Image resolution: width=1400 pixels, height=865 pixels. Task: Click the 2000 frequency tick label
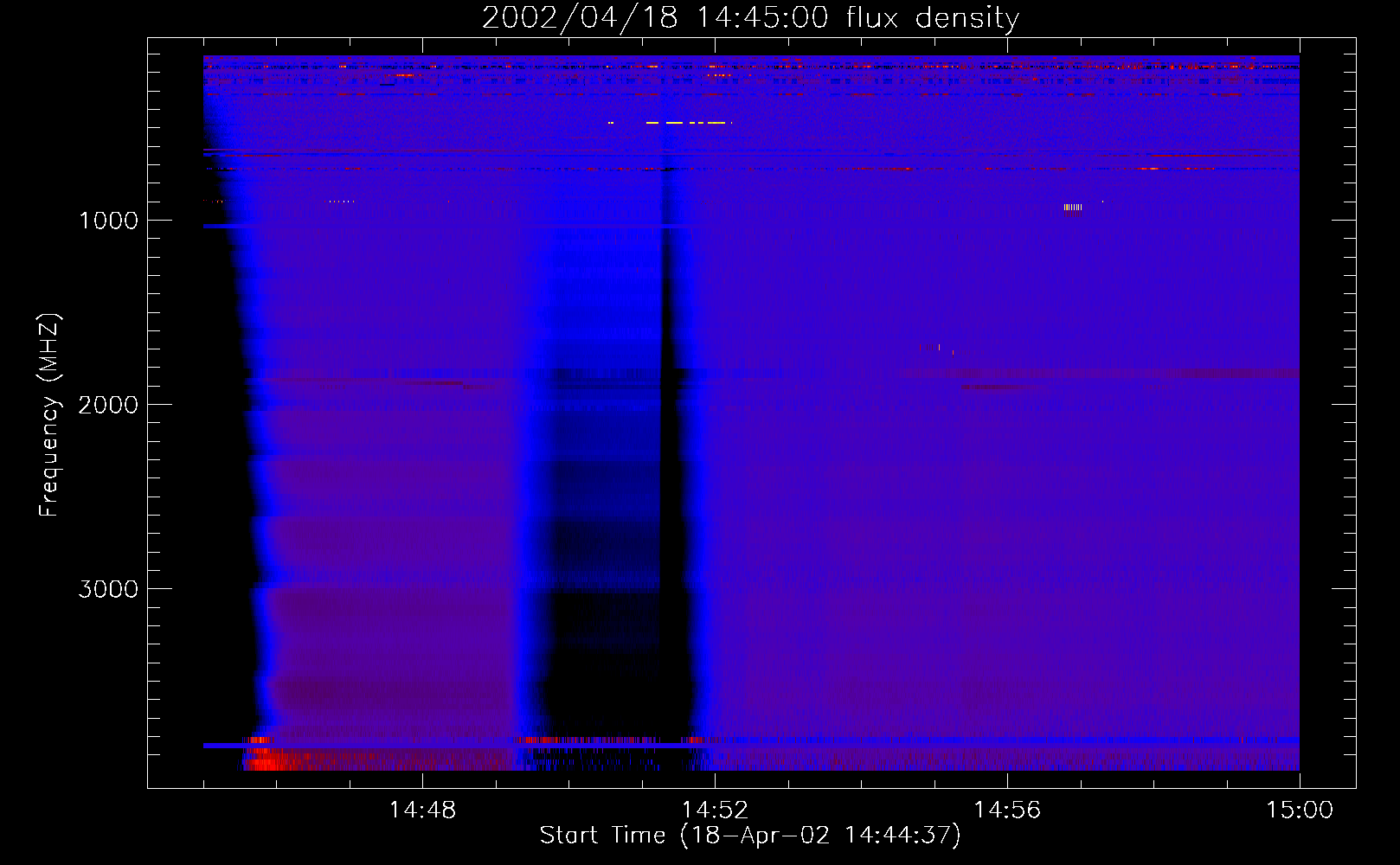[108, 405]
